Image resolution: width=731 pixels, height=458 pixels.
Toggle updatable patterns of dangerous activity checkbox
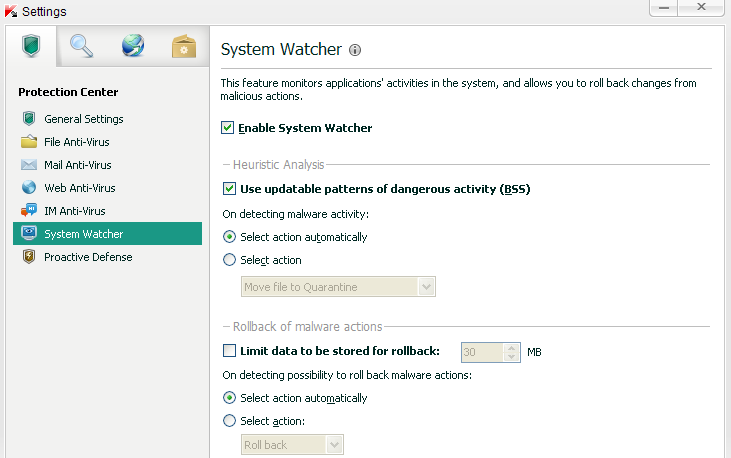pos(229,189)
